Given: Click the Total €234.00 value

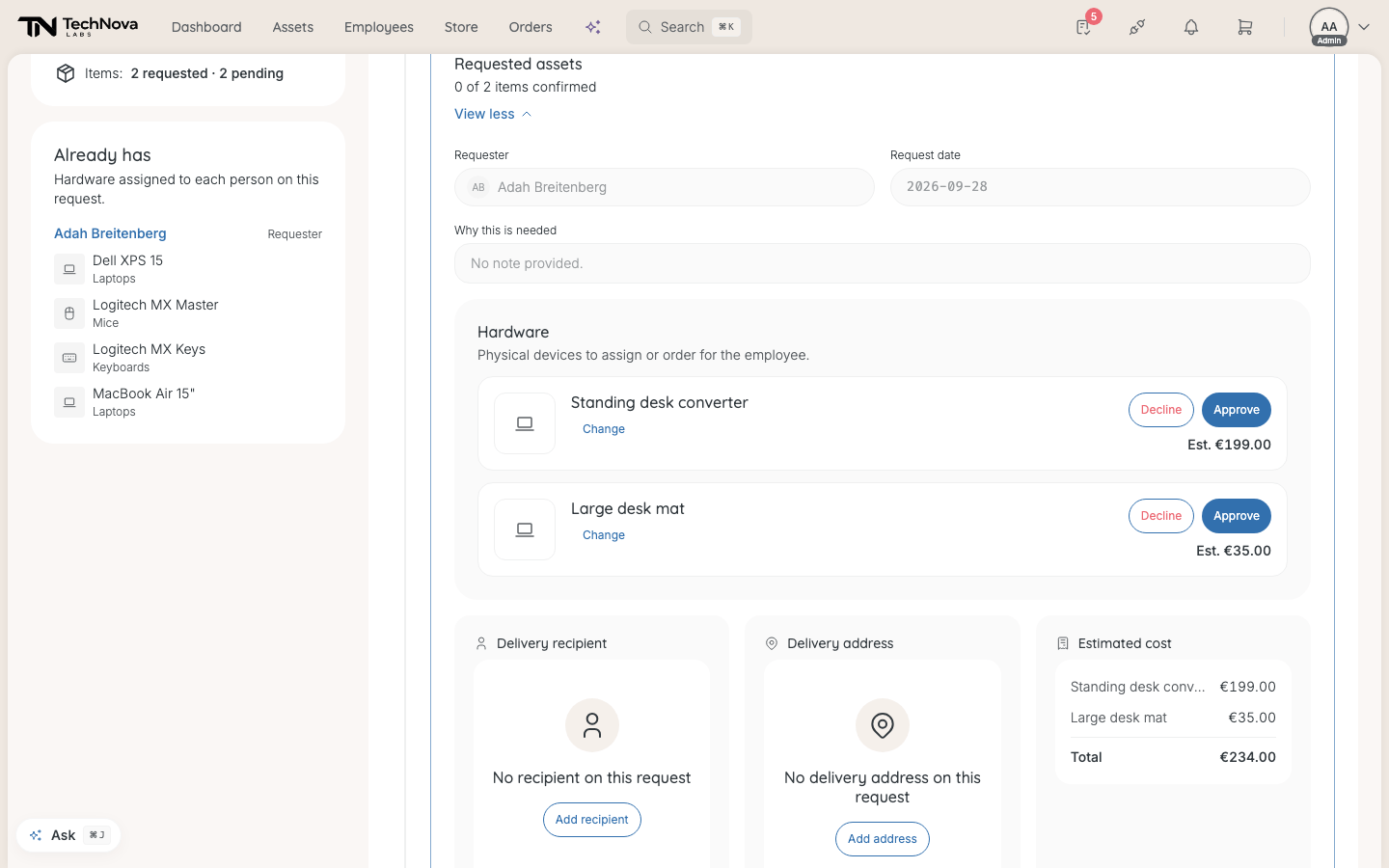Looking at the screenshot, I should [x=1247, y=757].
